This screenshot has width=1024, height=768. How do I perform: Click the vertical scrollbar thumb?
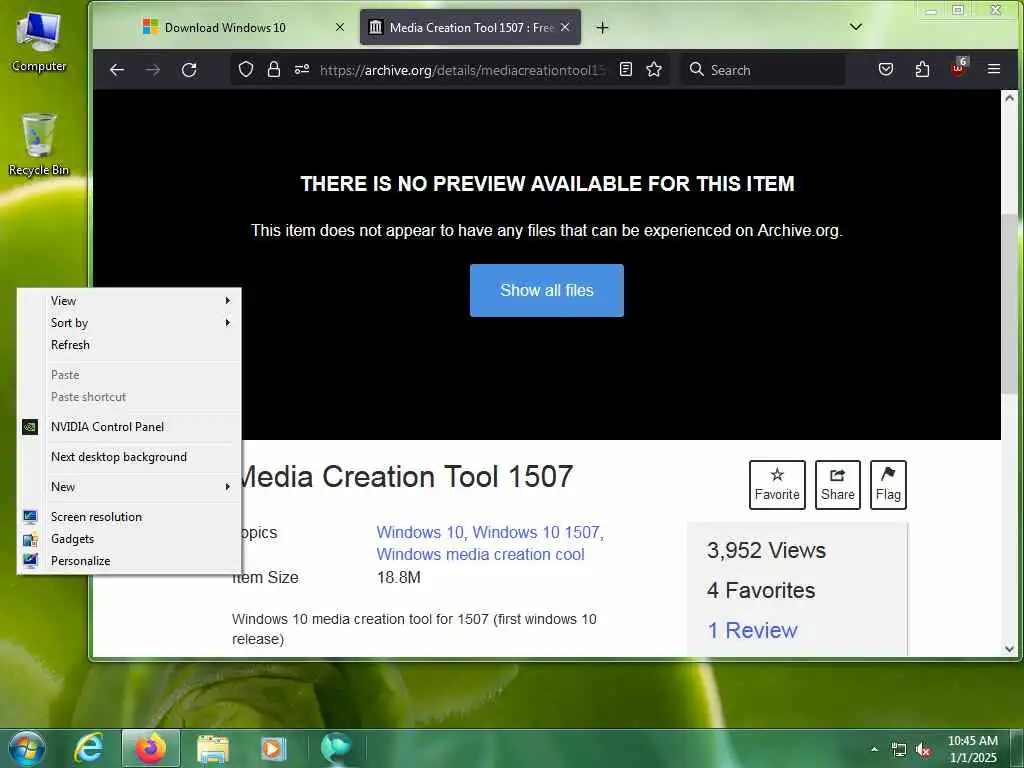(x=1010, y=304)
